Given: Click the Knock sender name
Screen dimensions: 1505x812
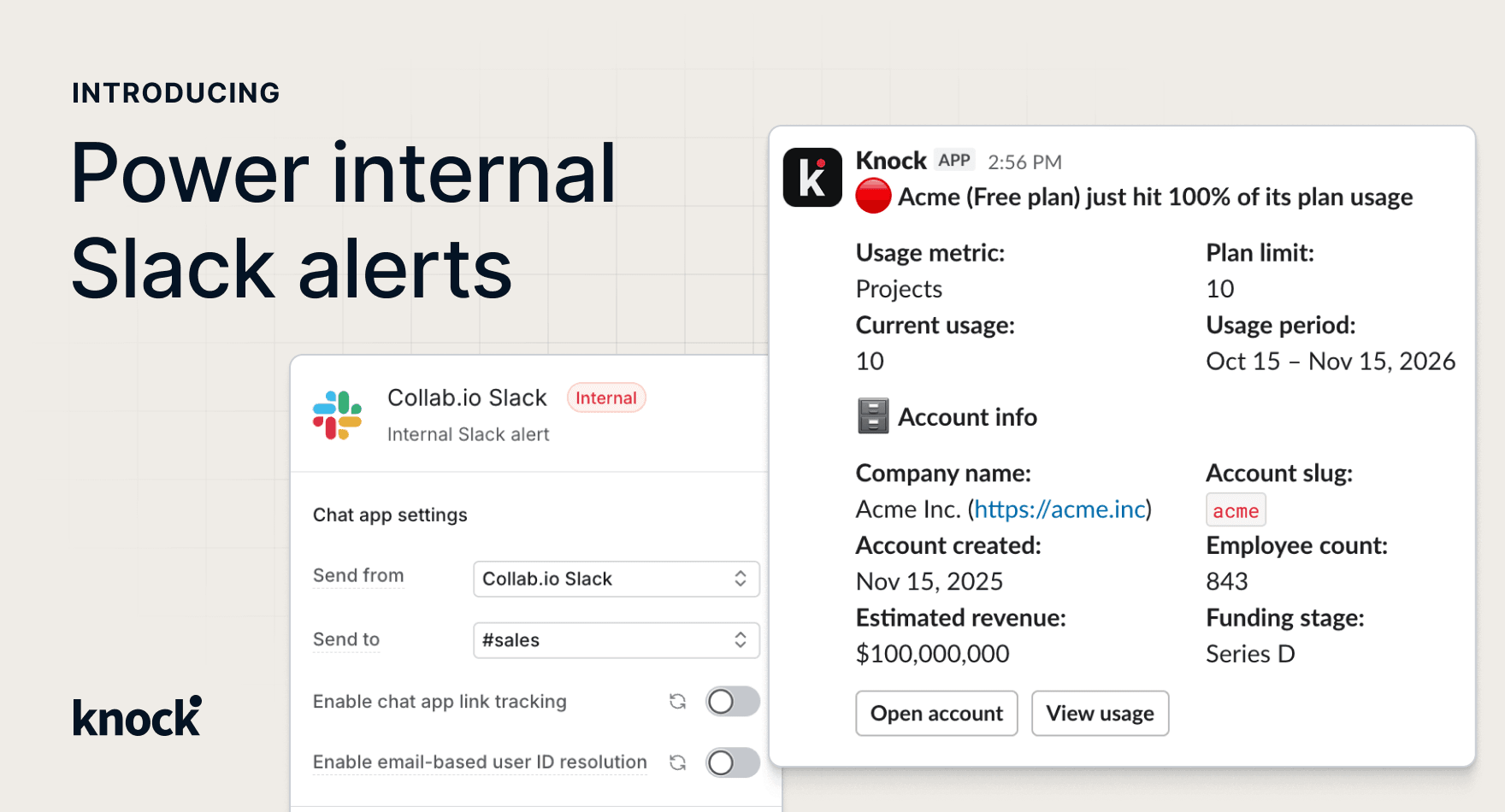Looking at the screenshot, I should 891,161.
